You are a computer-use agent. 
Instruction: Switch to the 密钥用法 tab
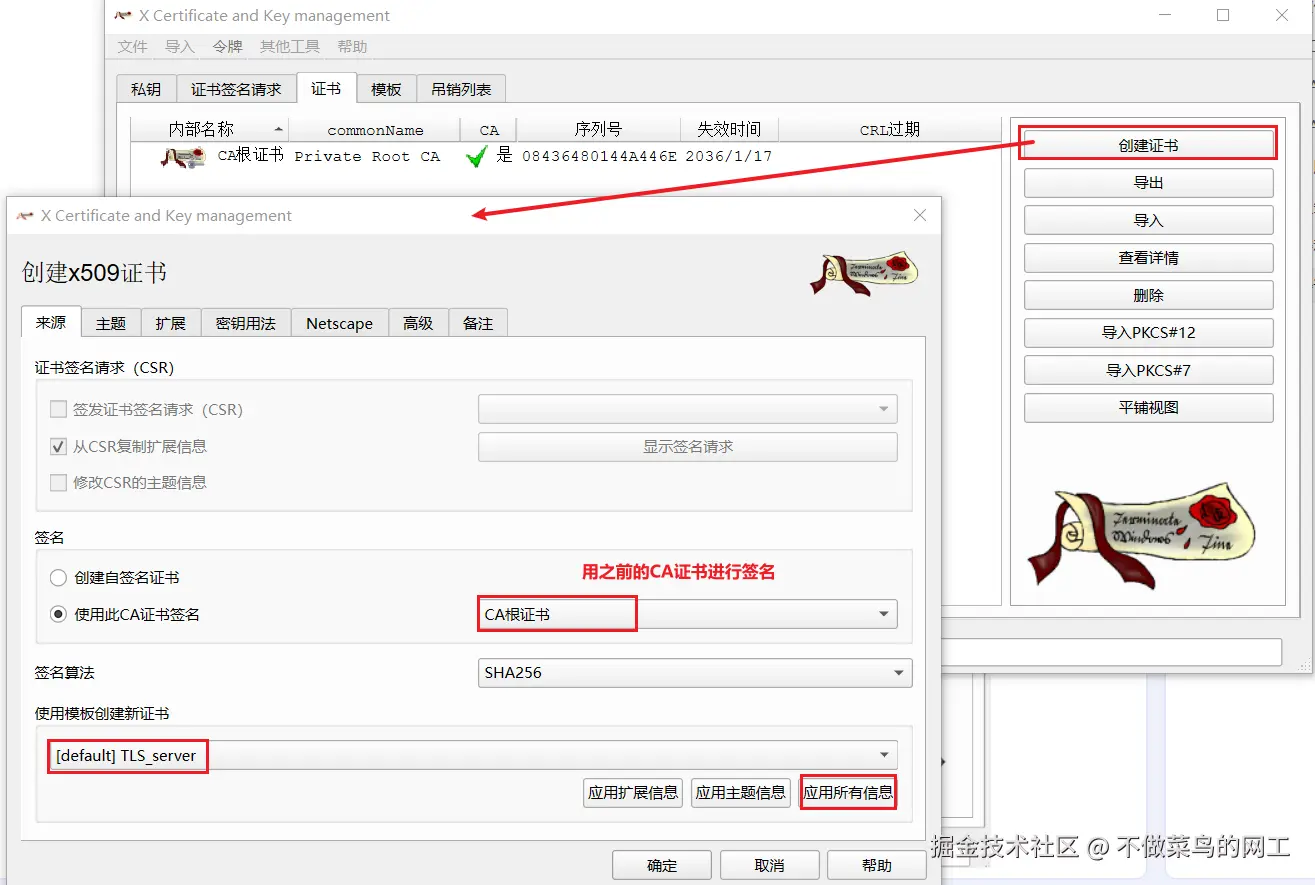point(245,322)
